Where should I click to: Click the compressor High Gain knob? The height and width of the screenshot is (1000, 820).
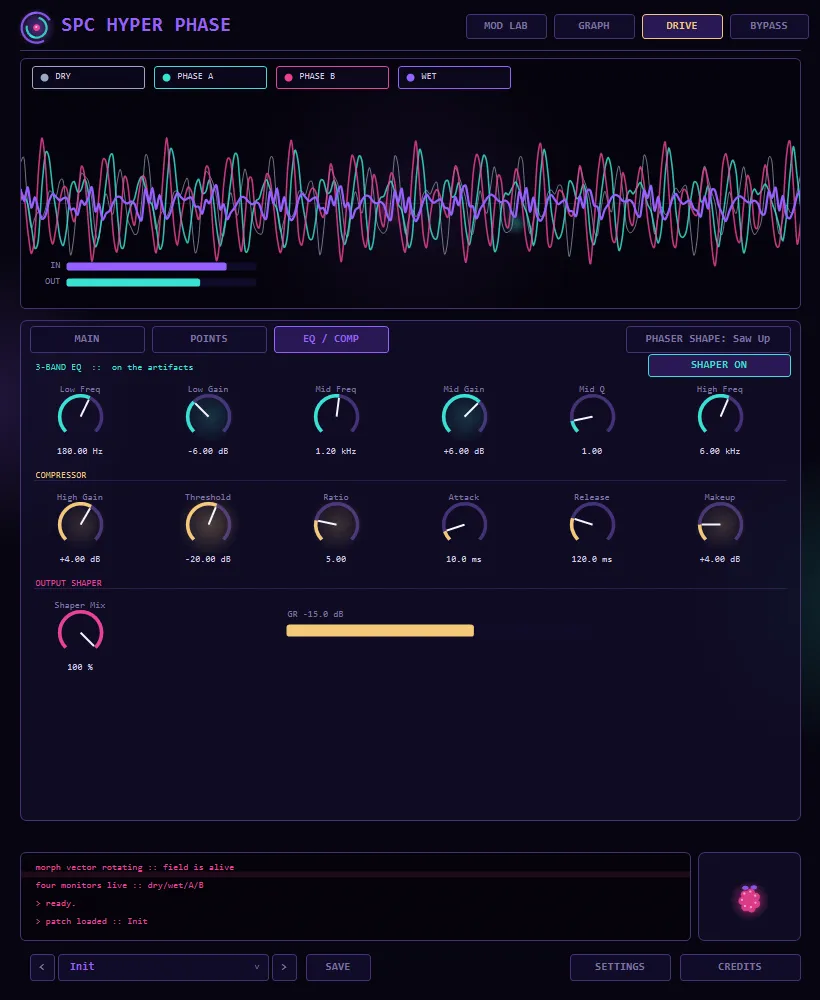[x=80, y=524]
